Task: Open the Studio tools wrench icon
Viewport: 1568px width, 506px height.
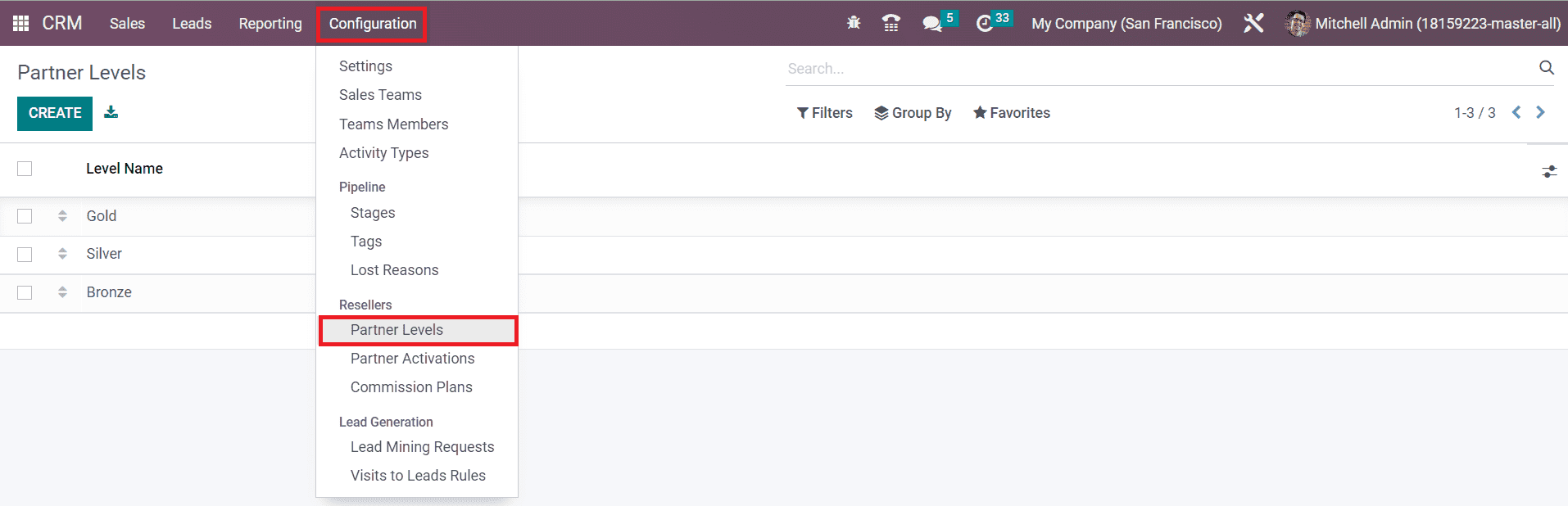Action: click(x=1253, y=23)
